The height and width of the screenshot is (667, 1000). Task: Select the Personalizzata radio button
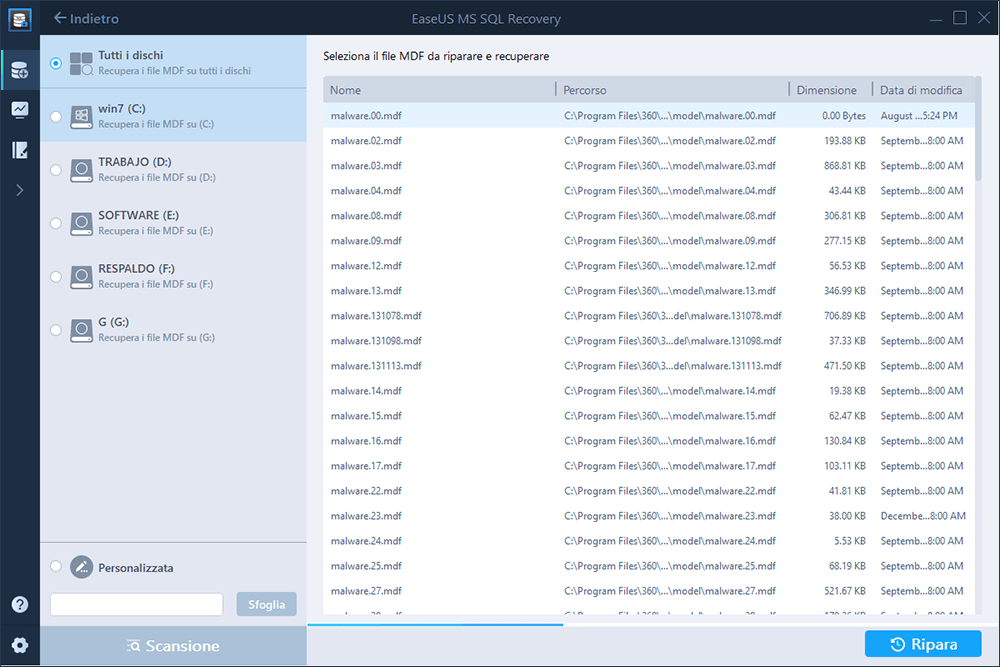click(x=56, y=566)
